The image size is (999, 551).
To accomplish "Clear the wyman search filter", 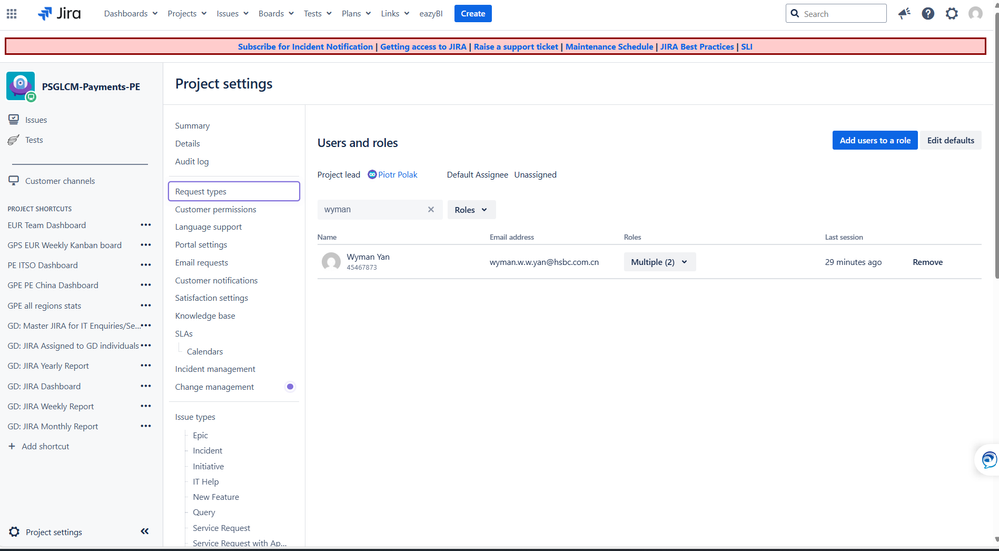I will point(431,209).
